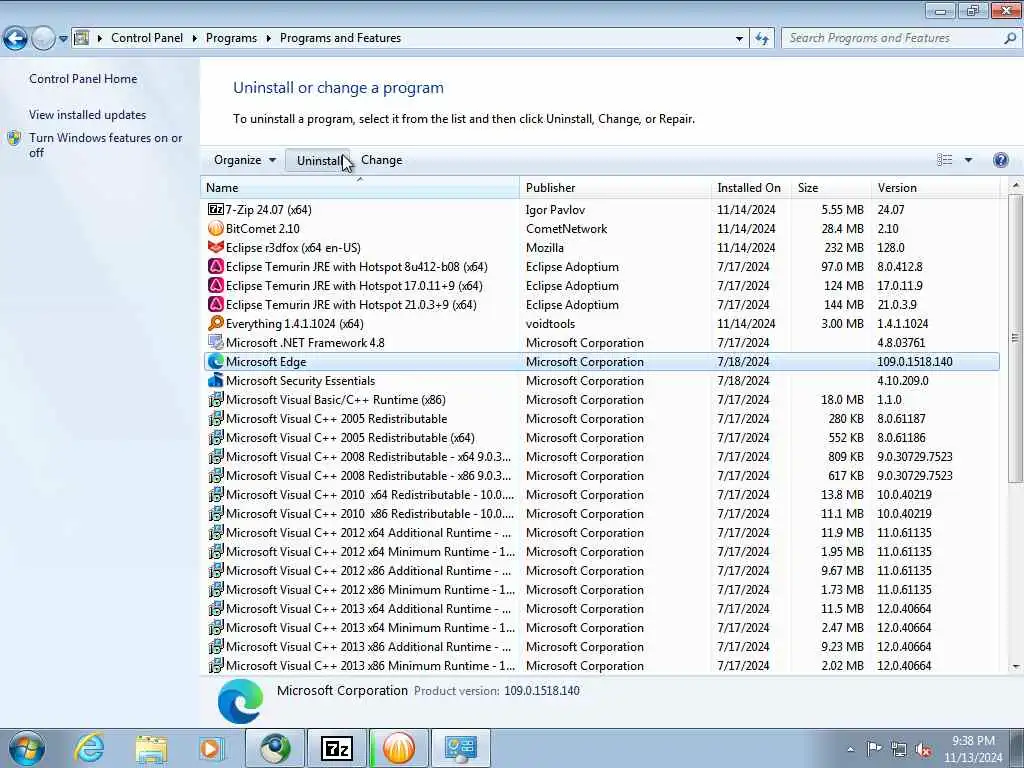Show hidden tray icons arrow
This screenshot has width=1024, height=768.
coord(850,750)
